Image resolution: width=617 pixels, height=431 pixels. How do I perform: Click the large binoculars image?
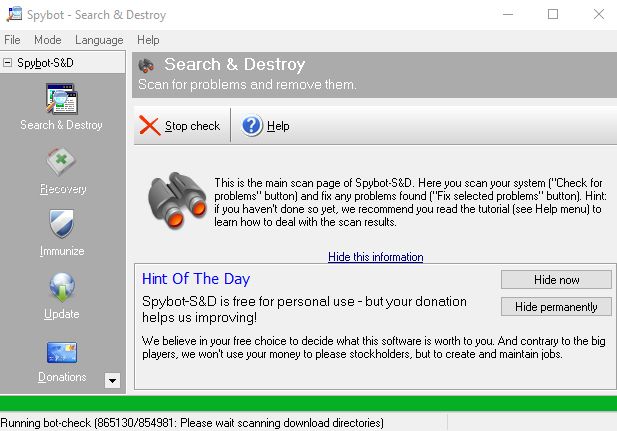[x=177, y=200]
